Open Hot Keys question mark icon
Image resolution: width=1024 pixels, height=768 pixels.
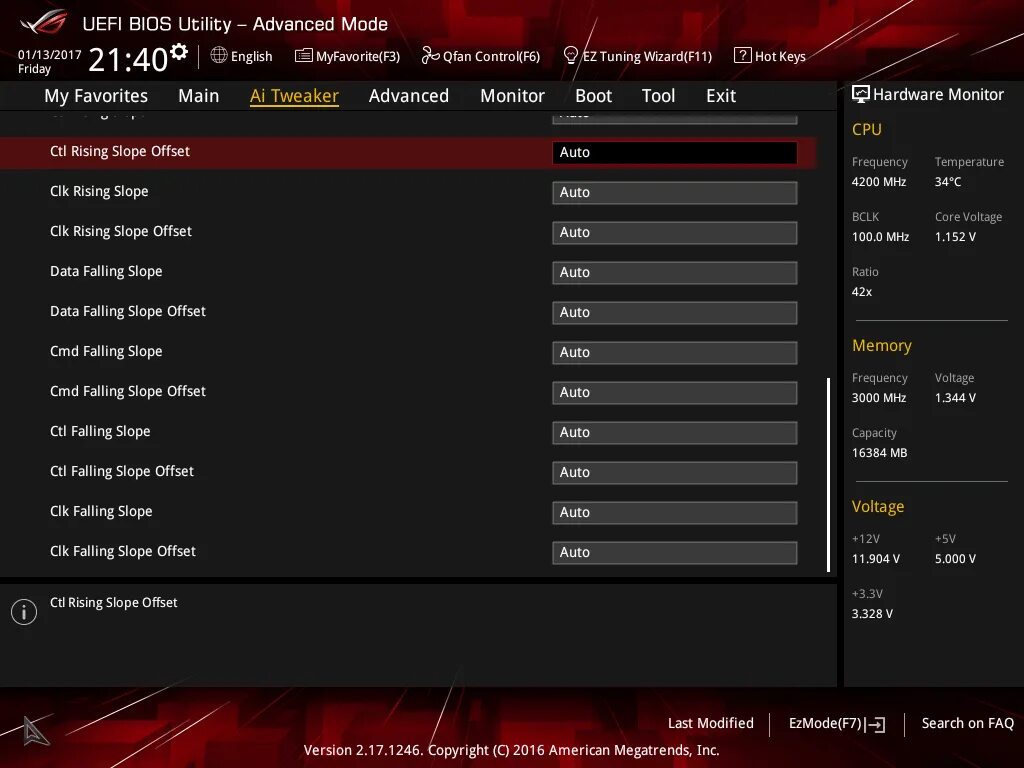(x=743, y=56)
